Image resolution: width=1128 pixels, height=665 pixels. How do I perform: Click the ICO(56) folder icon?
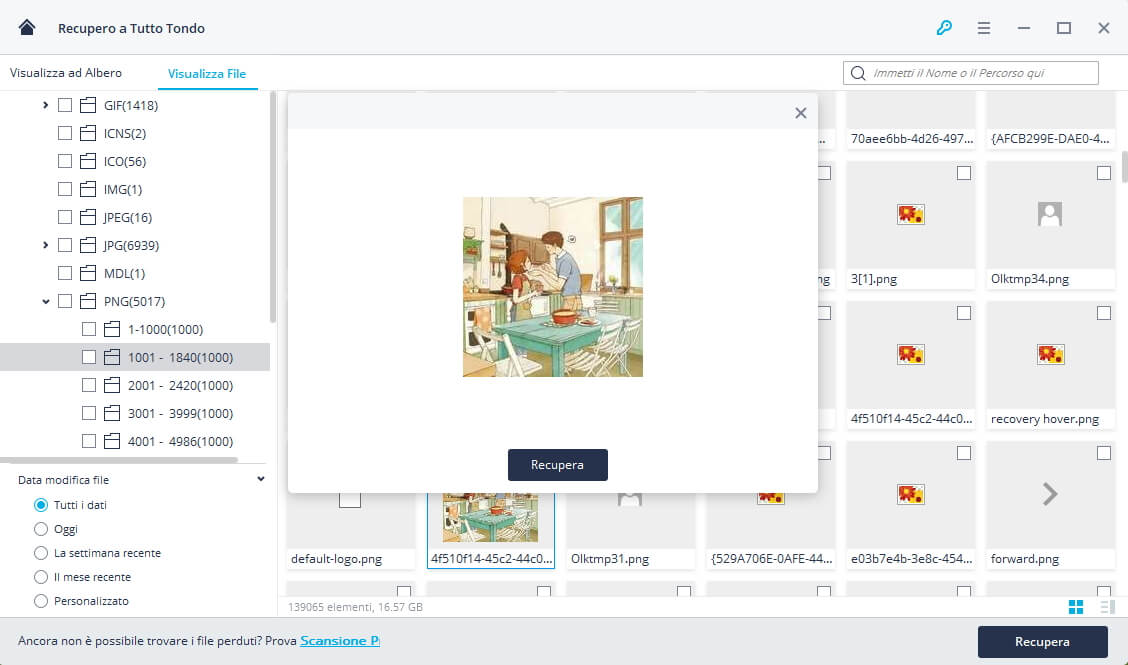pos(88,161)
